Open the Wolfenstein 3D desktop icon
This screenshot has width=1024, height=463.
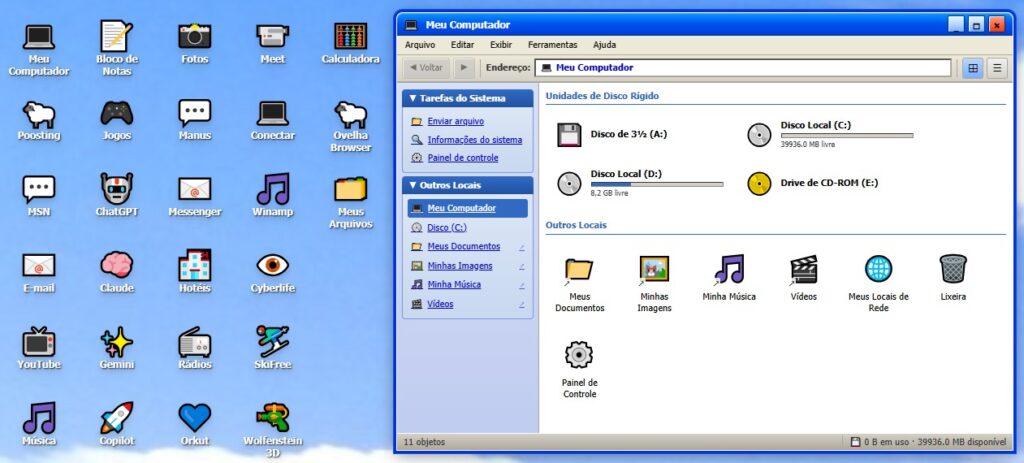(x=272, y=418)
